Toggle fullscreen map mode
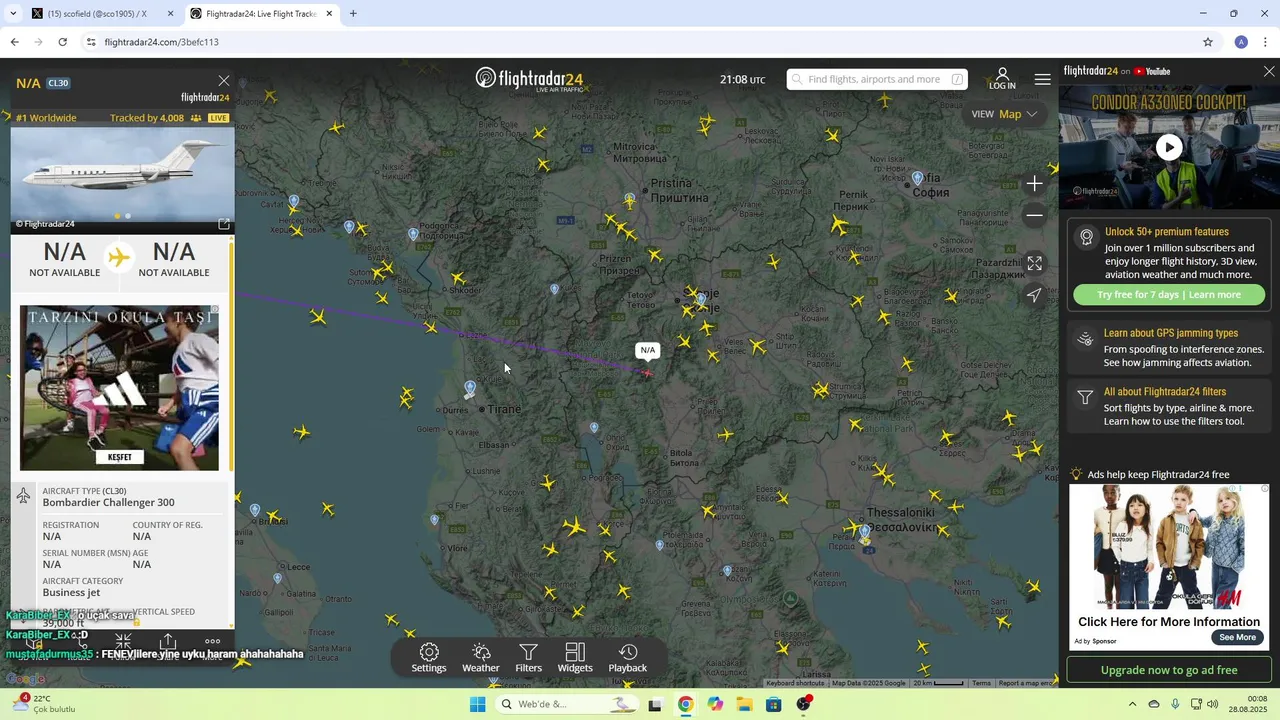 [1035, 263]
